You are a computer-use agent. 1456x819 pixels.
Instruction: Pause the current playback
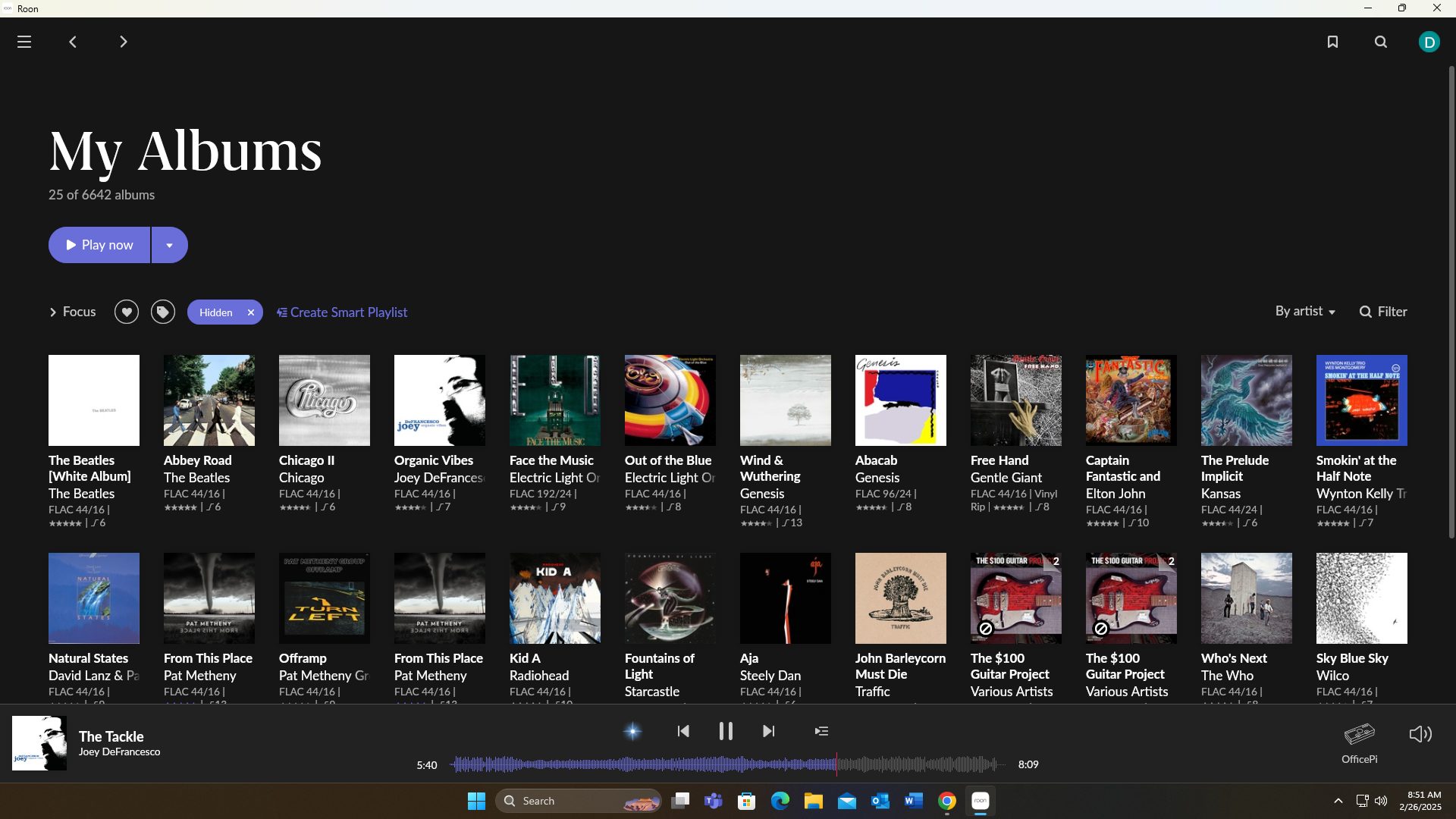pyautogui.click(x=726, y=731)
